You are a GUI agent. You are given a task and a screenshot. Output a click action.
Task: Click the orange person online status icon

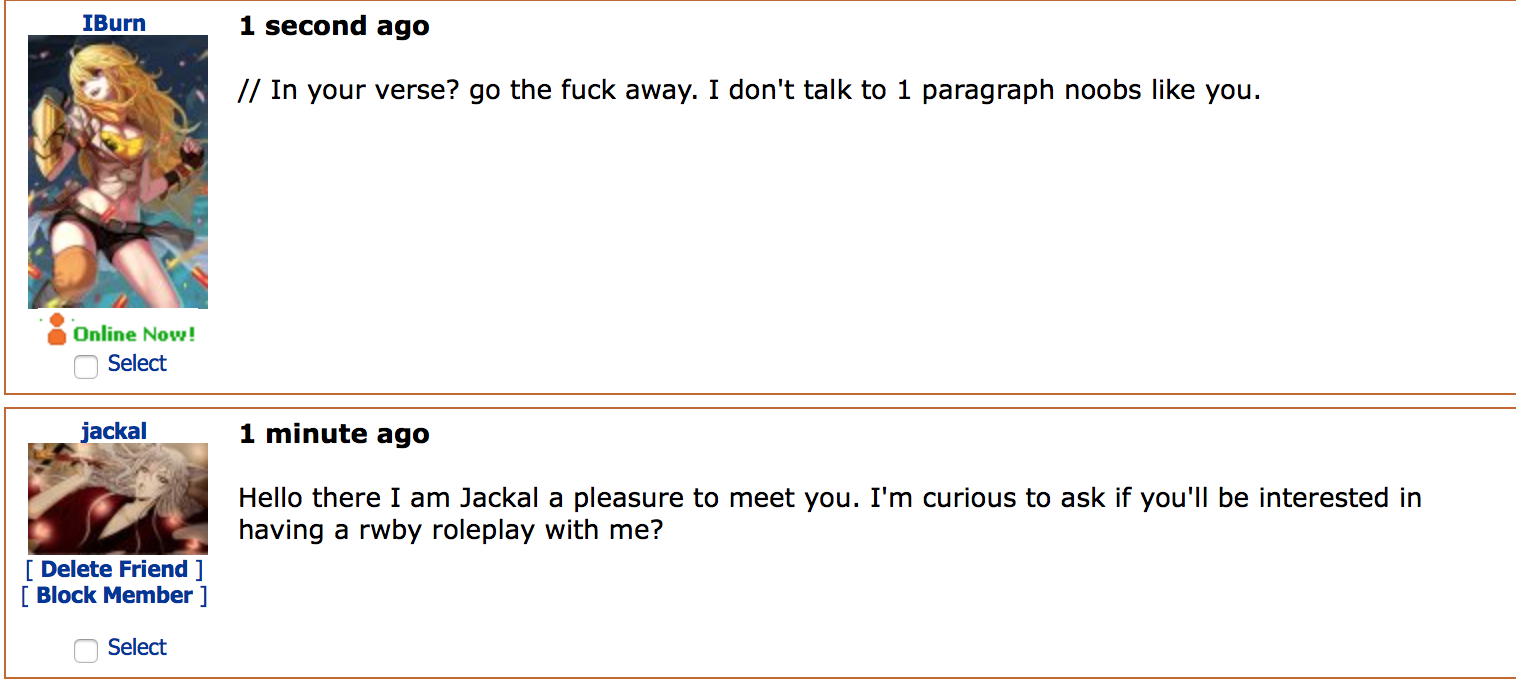pos(57,329)
